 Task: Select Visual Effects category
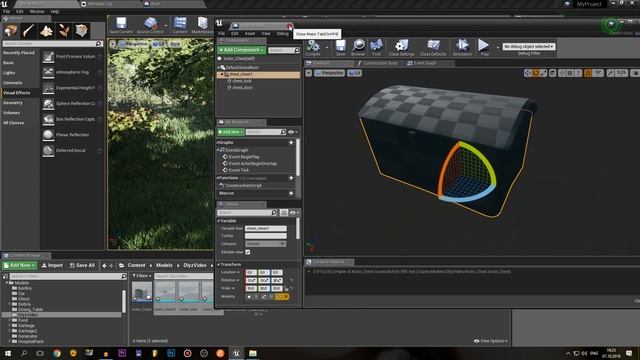[x=16, y=93]
